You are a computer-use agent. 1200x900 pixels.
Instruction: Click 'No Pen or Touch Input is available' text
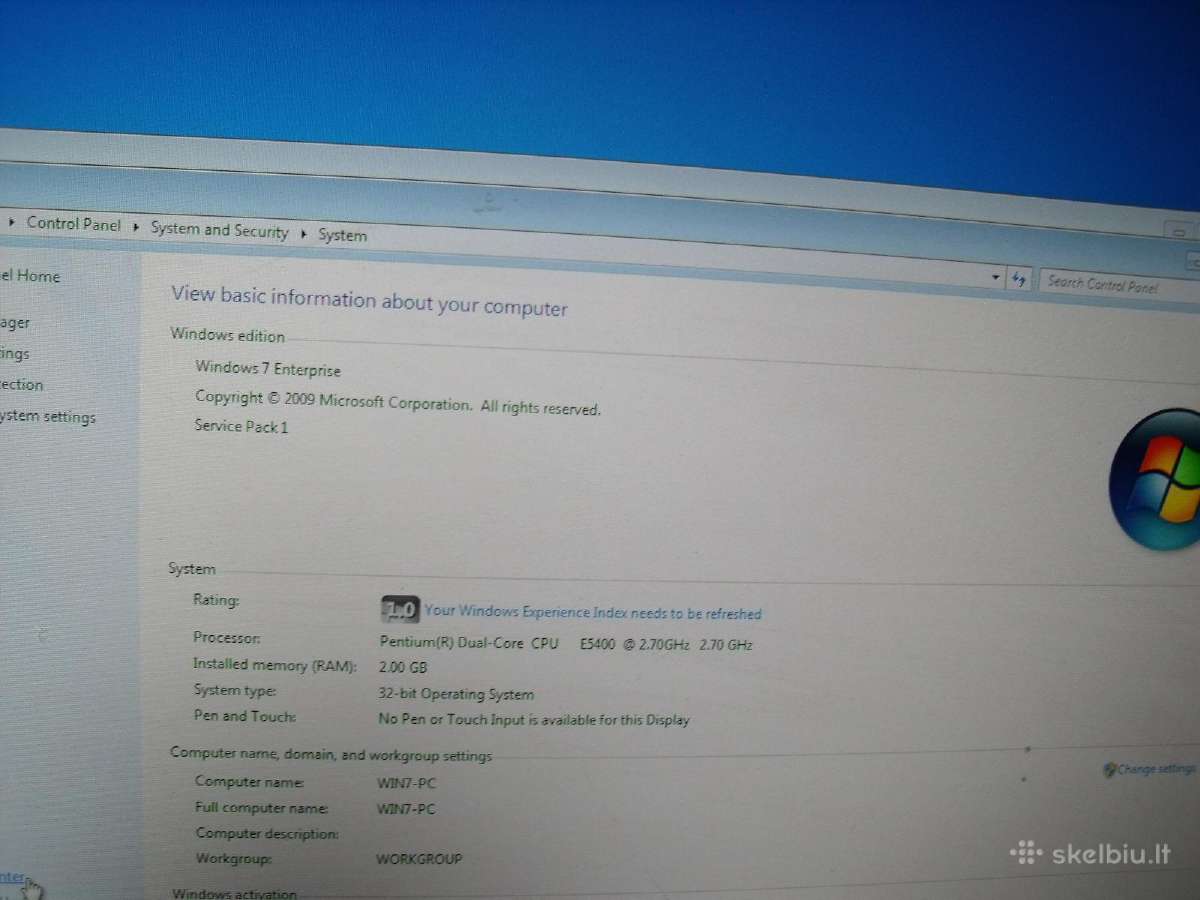coord(534,719)
